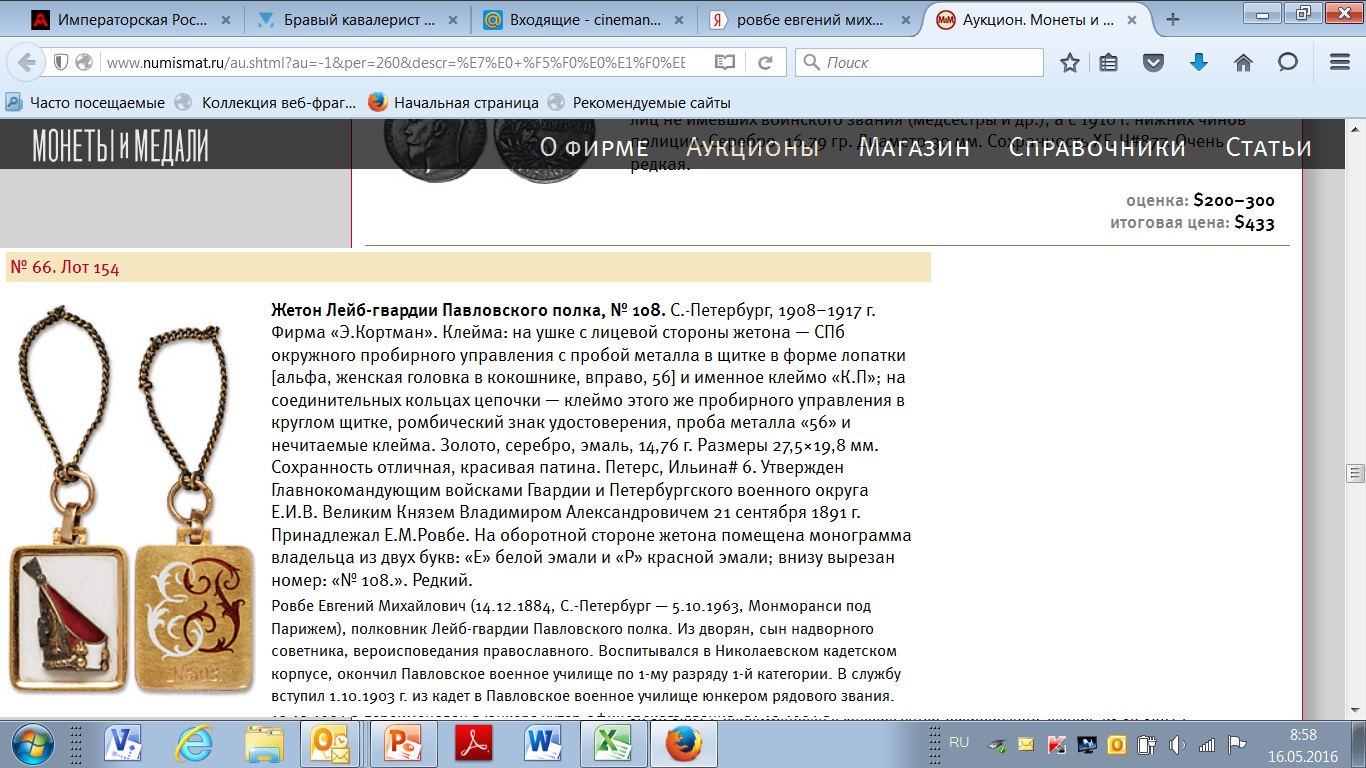
Task: Open network signal tray icon
Action: tap(1207, 744)
